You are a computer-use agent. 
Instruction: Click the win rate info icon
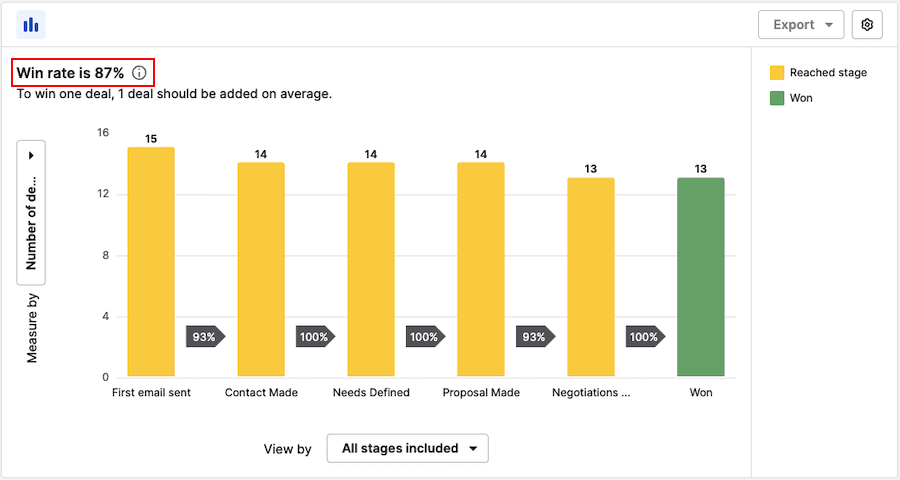pos(139,73)
